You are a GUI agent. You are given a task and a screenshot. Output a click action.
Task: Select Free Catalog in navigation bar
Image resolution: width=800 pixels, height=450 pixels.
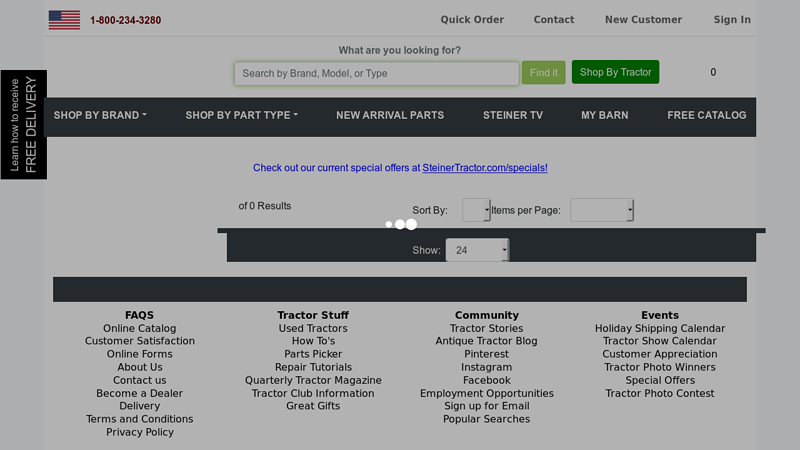click(706, 115)
